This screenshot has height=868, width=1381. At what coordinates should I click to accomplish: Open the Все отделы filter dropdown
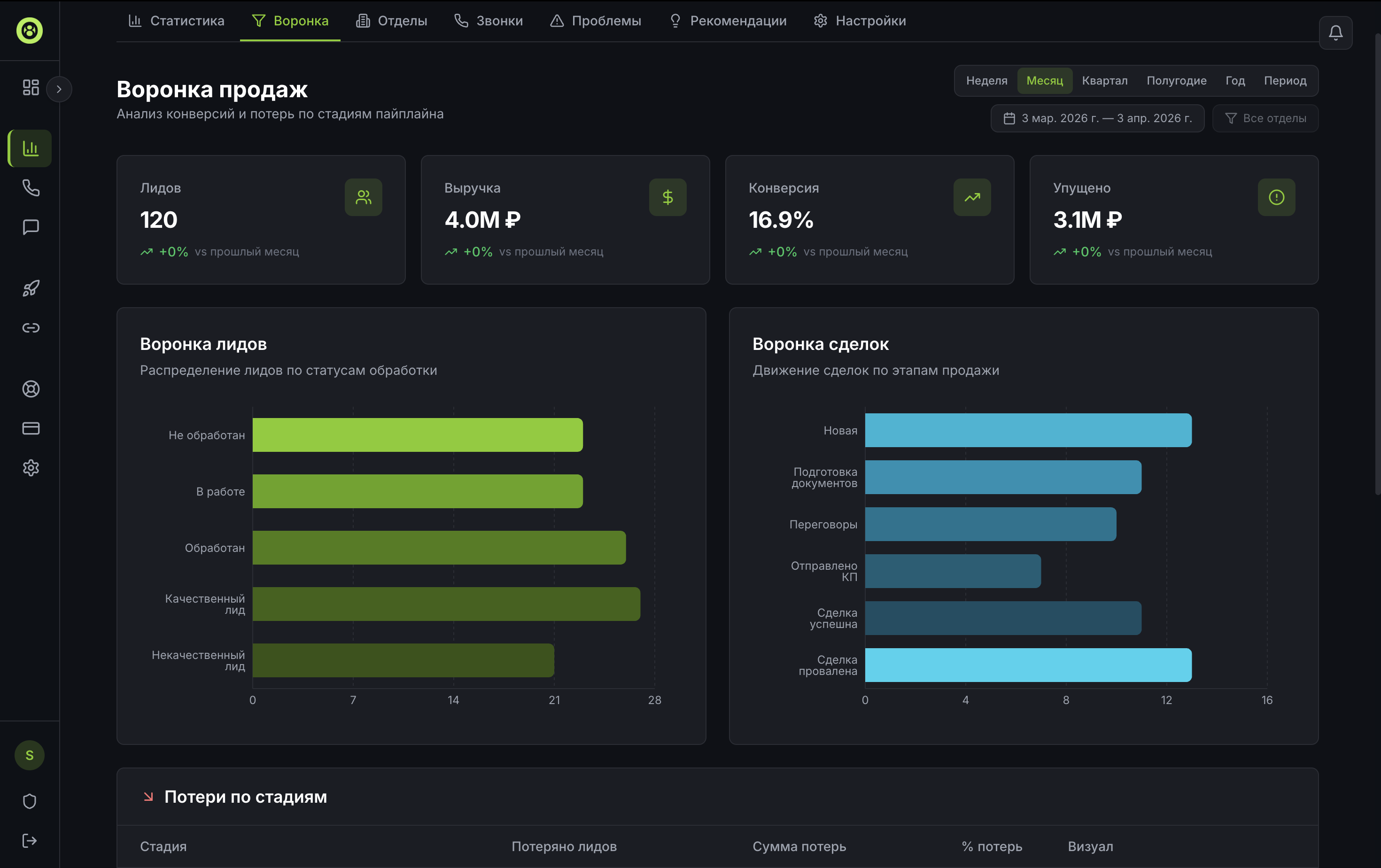[x=1265, y=118]
